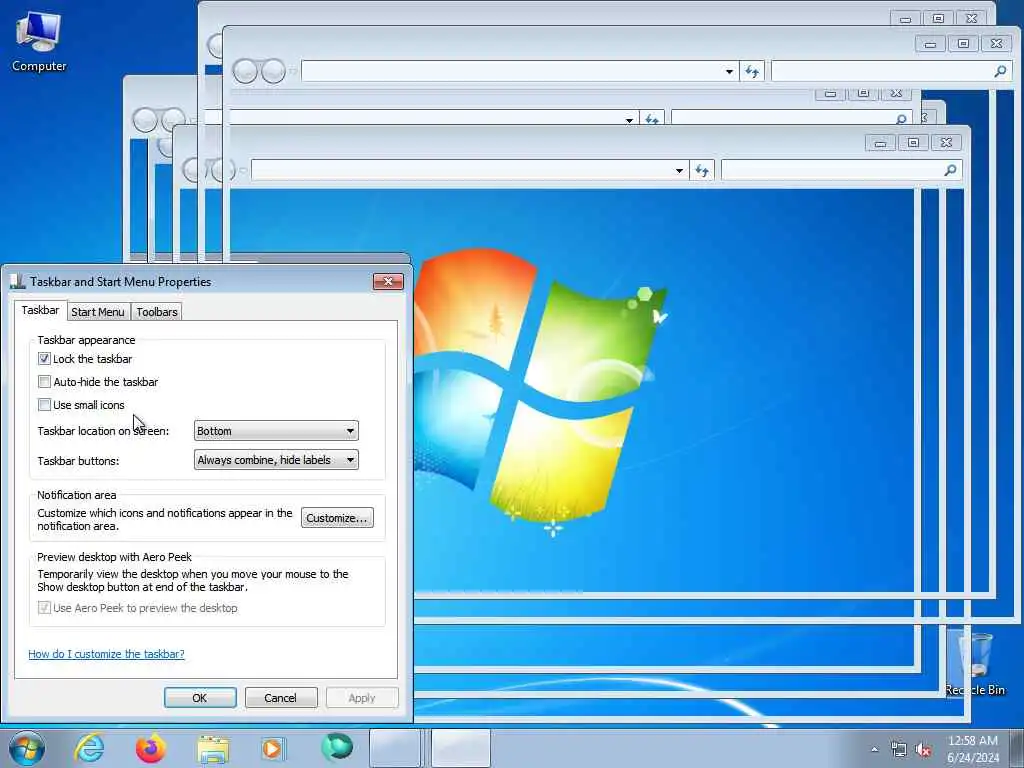Click the Use Aero Peek checkbox
This screenshot has height=768, width=1024.
44,608
